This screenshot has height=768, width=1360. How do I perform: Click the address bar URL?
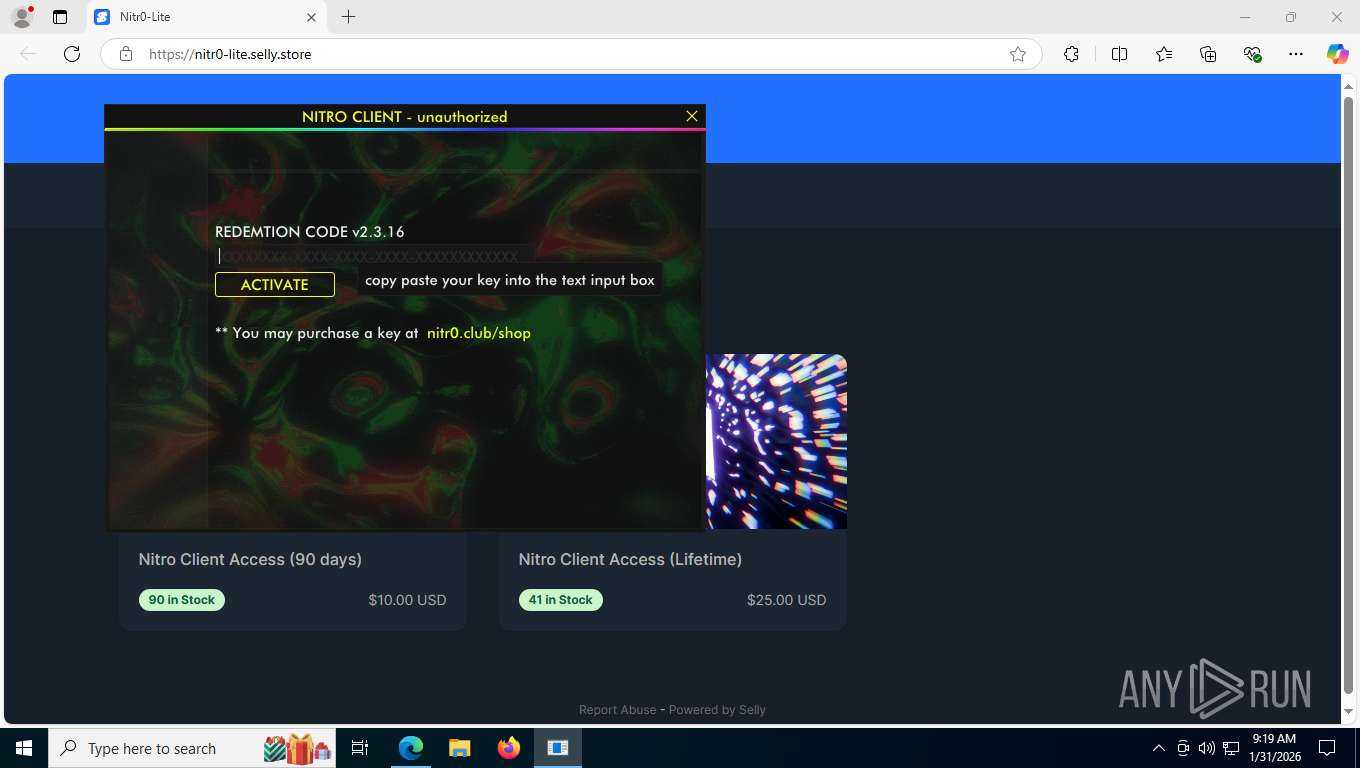click(x=230, y=54)
